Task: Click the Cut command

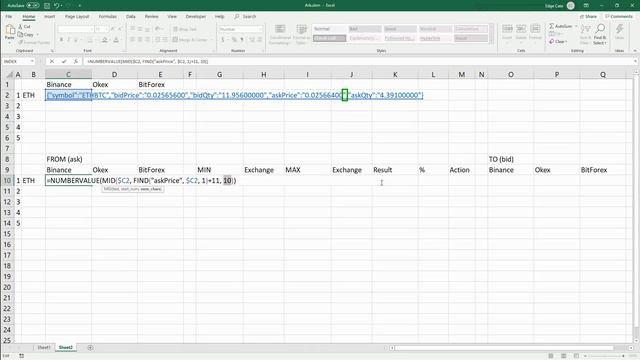Action: [24, 27]
